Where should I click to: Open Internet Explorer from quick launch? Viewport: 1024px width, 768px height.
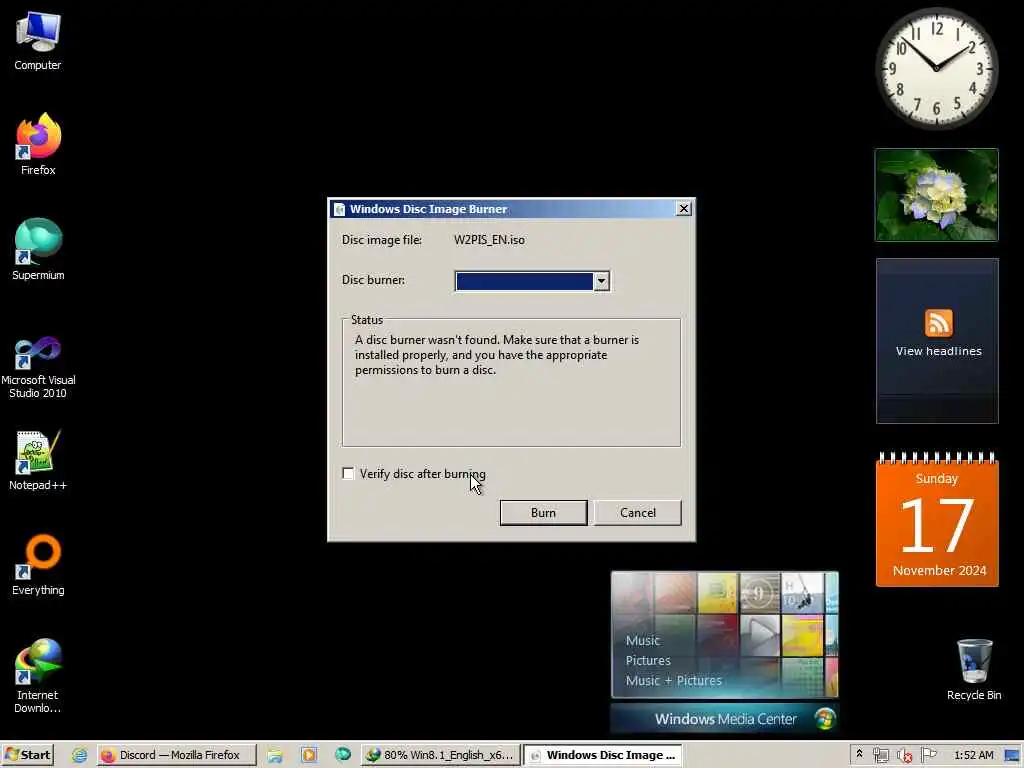(x=79, y=755)
